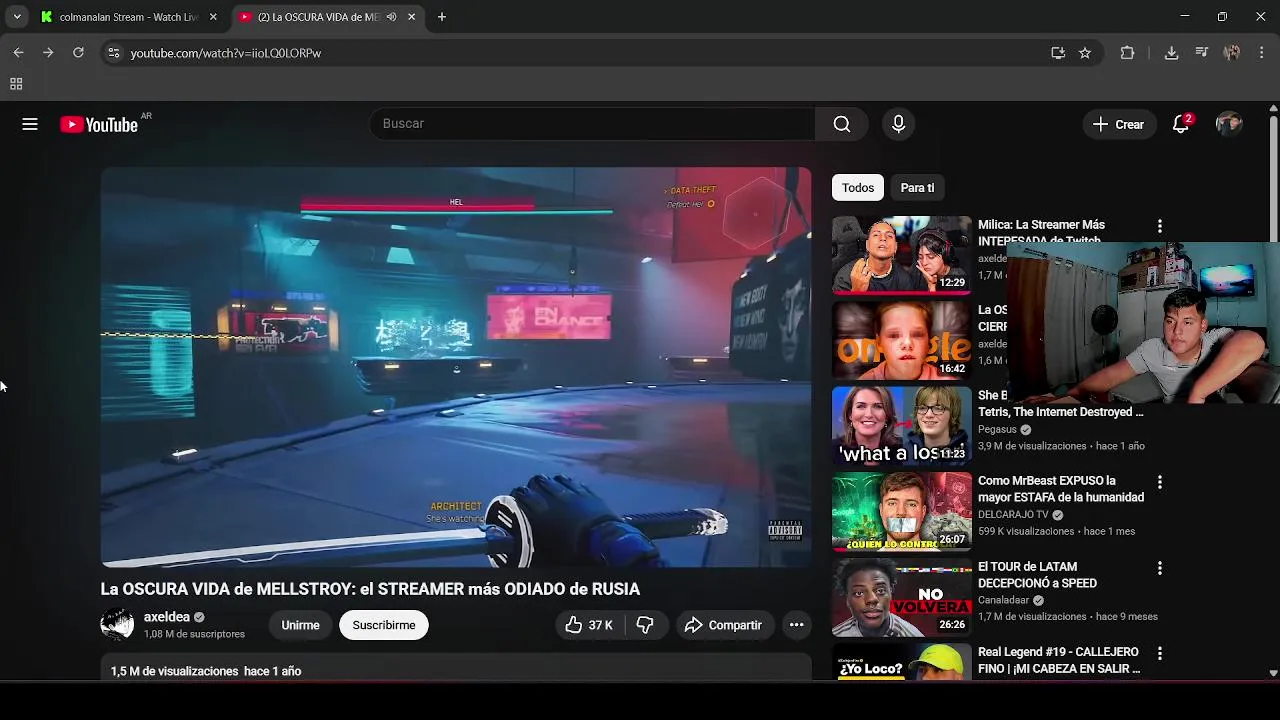Open El TOUR de LATAM video thumbnail
This screenshot has height=720, width=1280.
tap(902, 597)
